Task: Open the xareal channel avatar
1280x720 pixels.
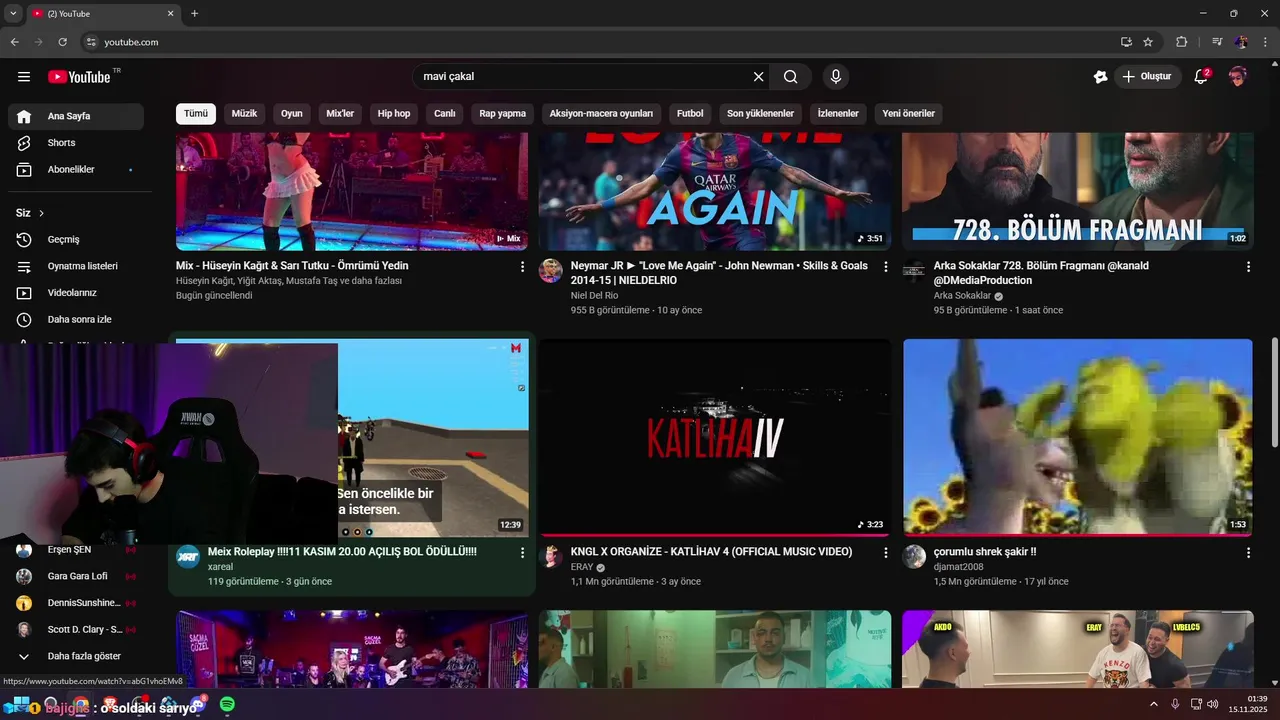Action: tap(188, 557)
